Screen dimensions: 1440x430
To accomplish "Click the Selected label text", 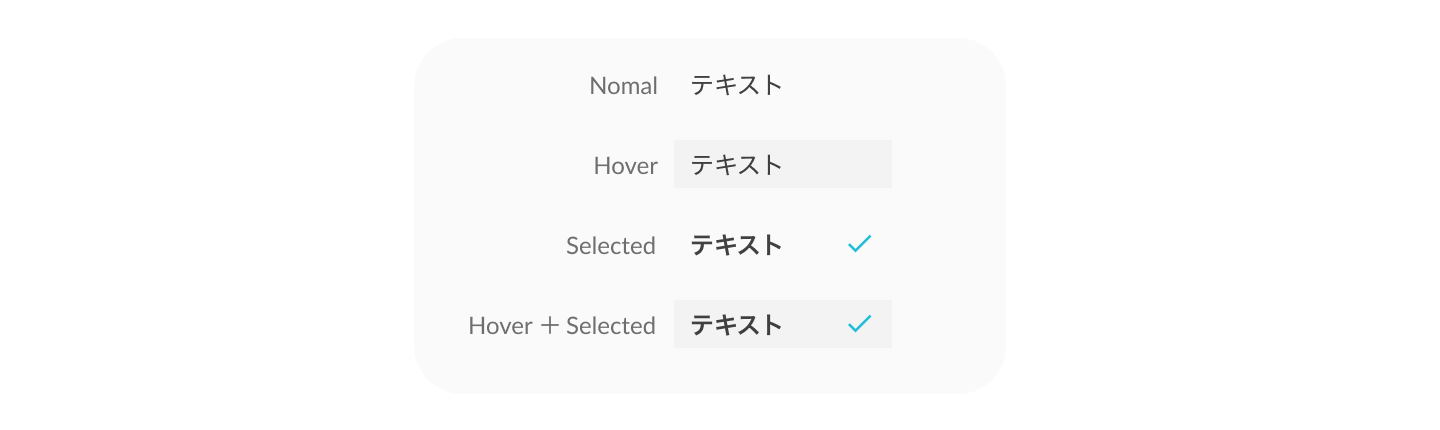I will coord(610,246).
